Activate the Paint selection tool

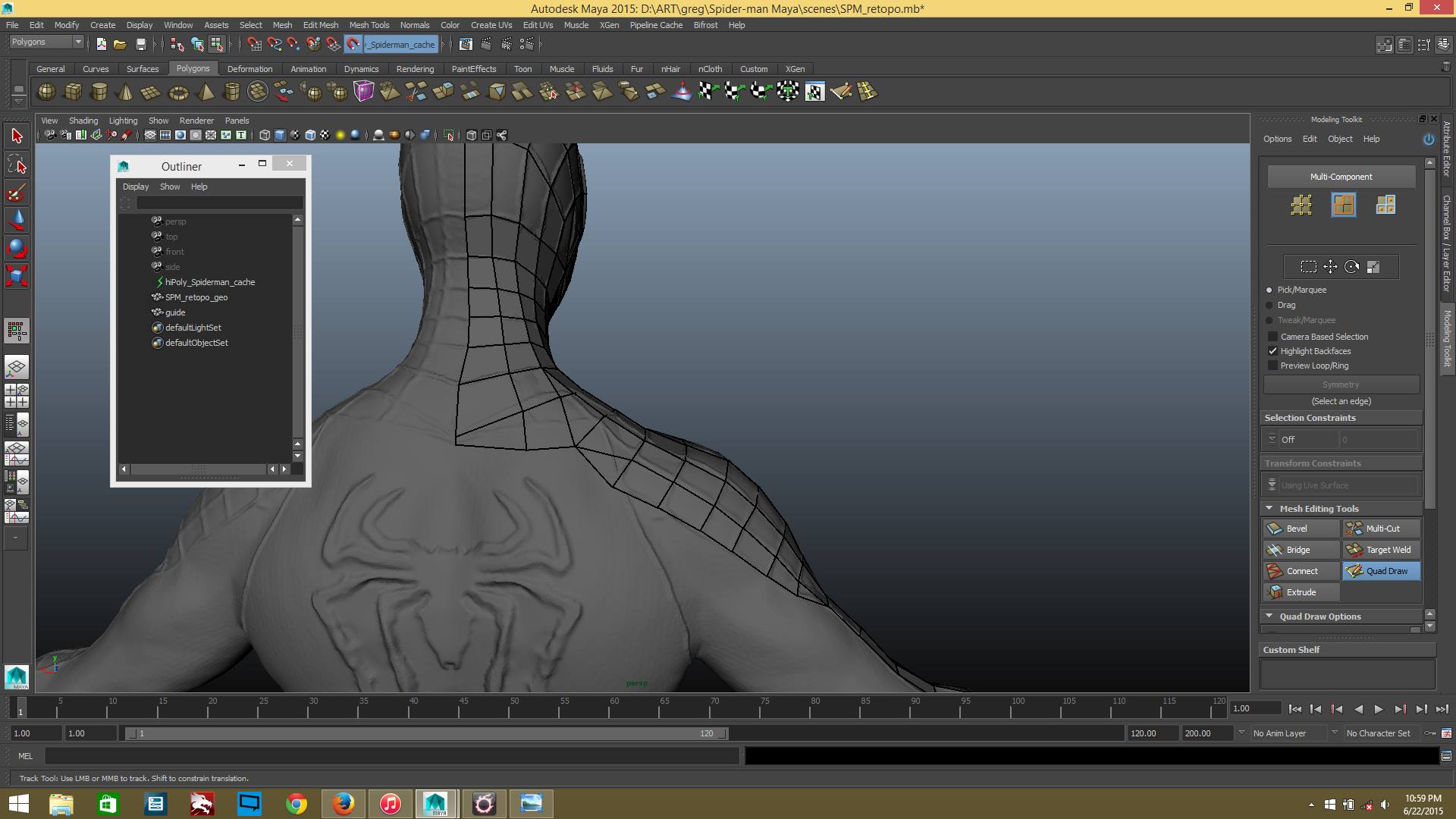(x=17, y=193)
